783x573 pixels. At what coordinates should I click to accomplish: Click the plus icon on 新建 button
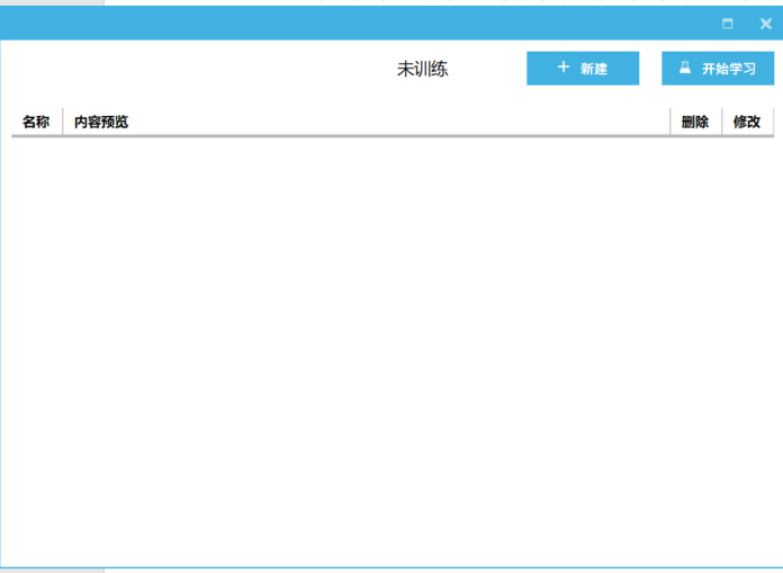[x=563, y=68]
